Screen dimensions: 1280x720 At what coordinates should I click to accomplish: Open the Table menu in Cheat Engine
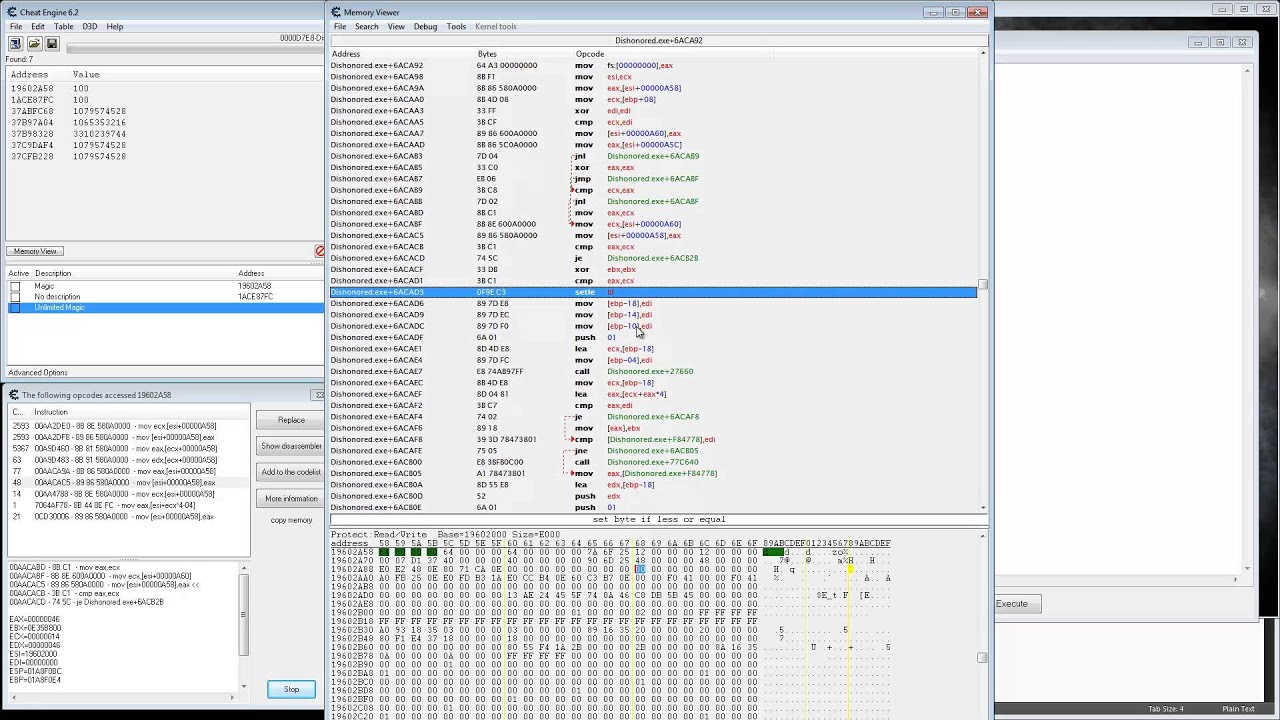(x=63, y=27)
